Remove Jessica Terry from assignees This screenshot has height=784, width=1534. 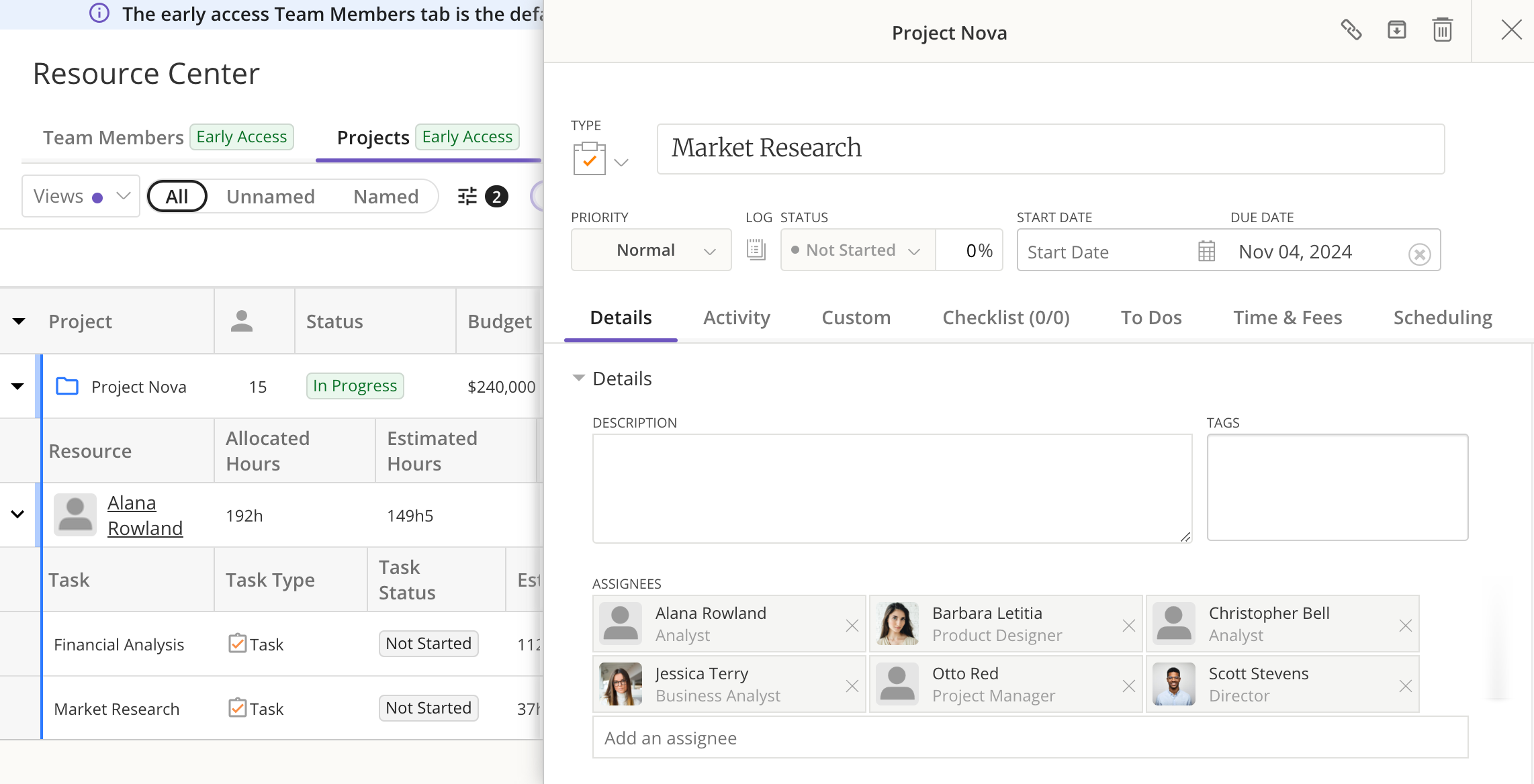pyautogui.click(x=852, y=685)
